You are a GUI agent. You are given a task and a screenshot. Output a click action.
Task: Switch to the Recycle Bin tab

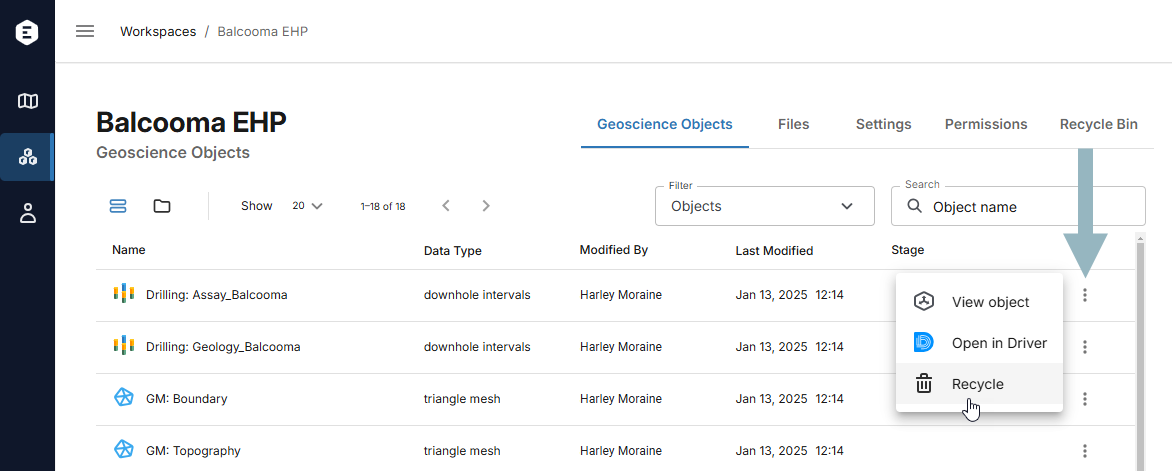[1099, 124]
